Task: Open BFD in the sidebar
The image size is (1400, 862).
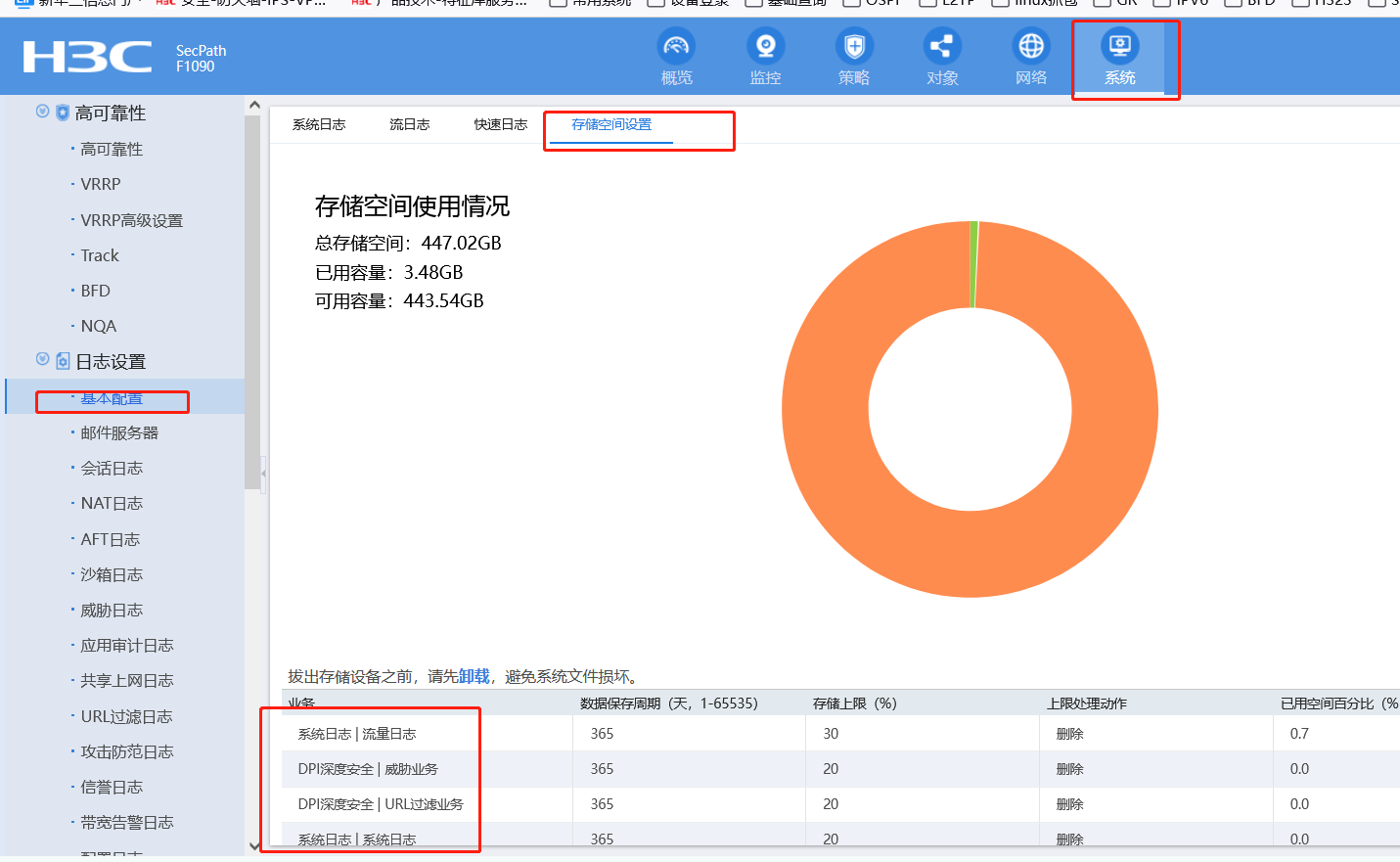Action: 96,291
